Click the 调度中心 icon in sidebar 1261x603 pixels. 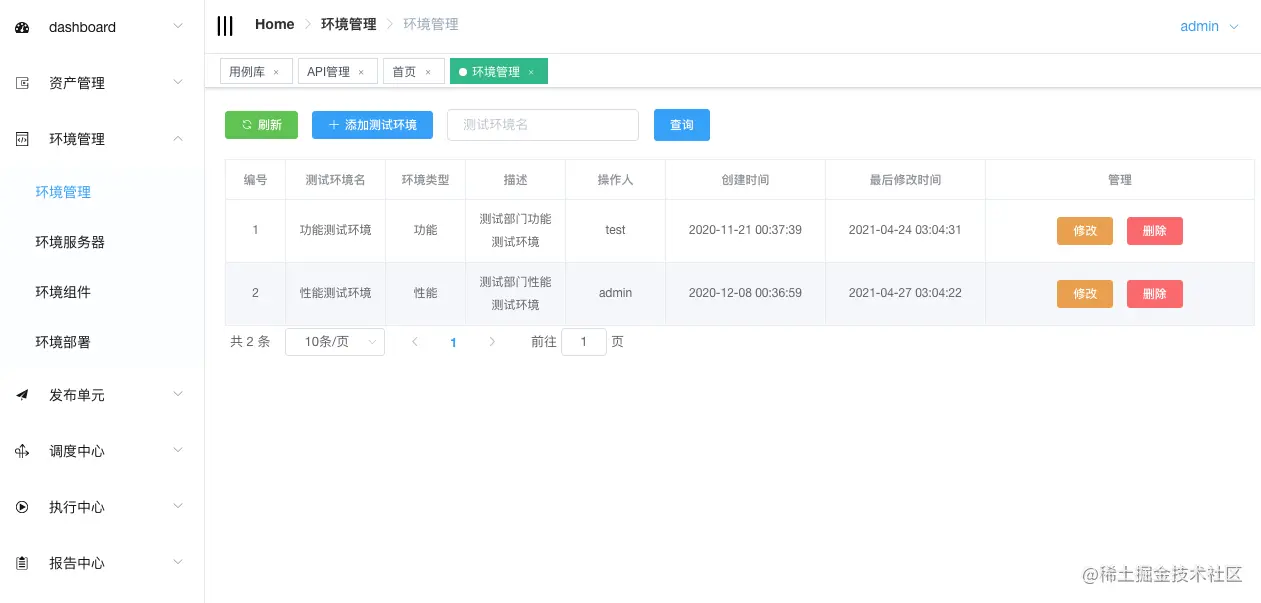point(22,451)
